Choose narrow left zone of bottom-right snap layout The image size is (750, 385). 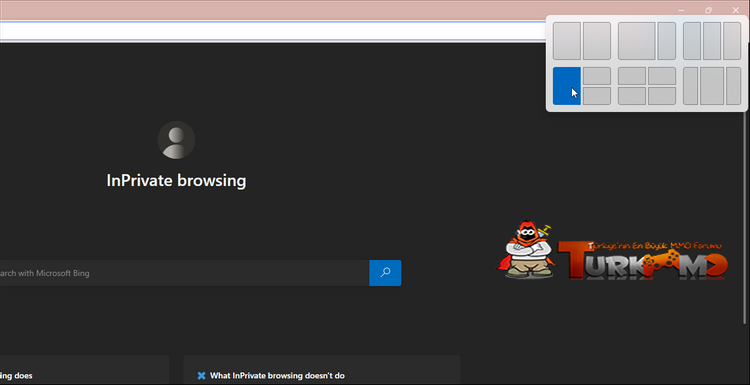[x=690, y=86]
